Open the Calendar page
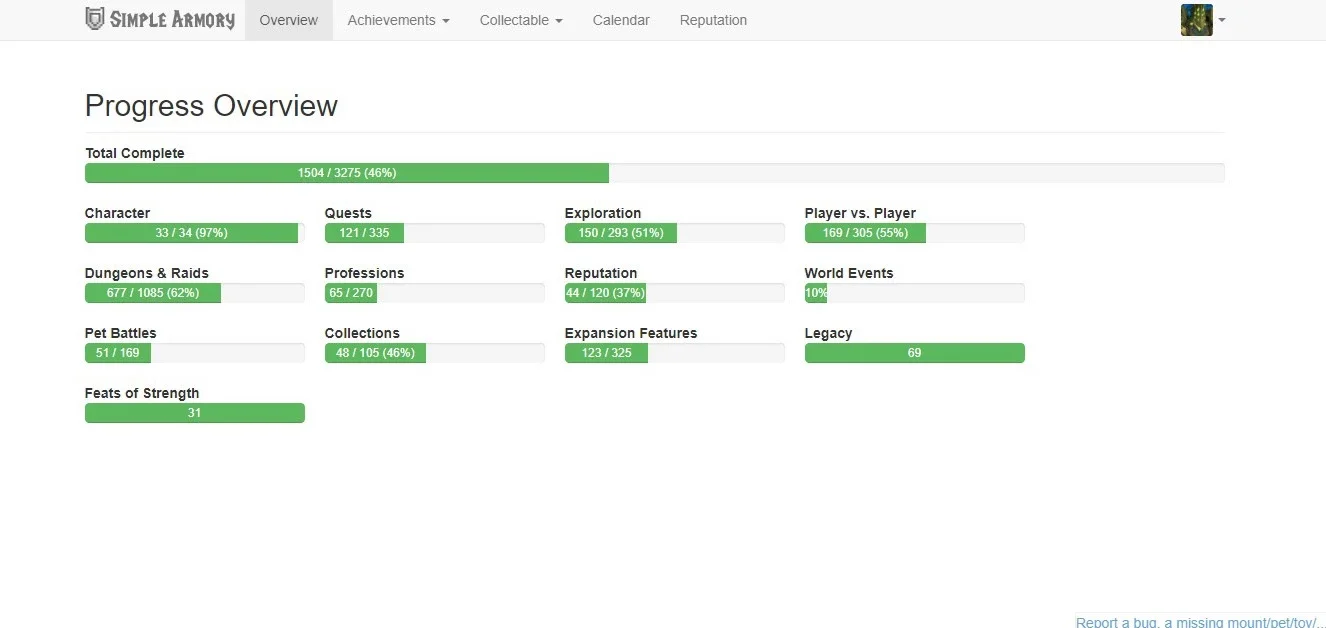Image resolution: width=1326 pixels, height=628 pixels. (x=621, y=20)
